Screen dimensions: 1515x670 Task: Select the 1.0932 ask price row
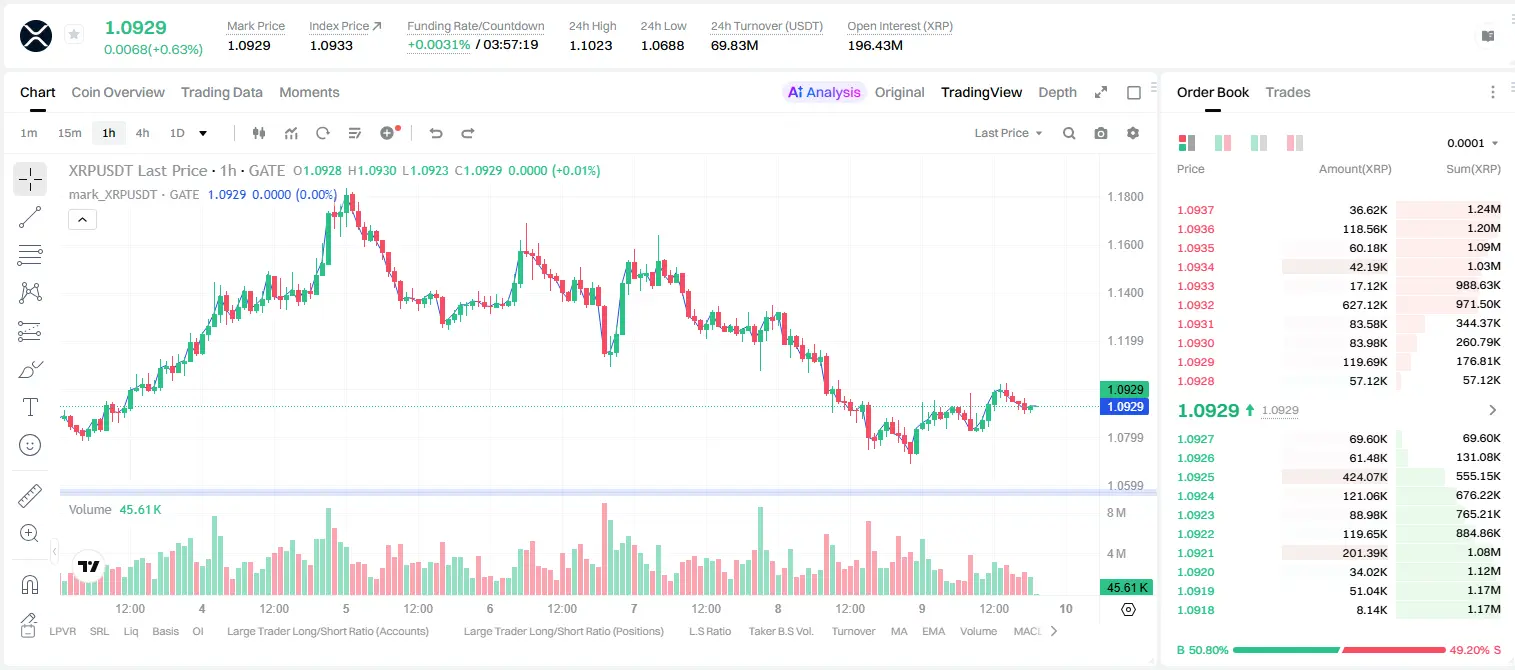(1339, 305)
